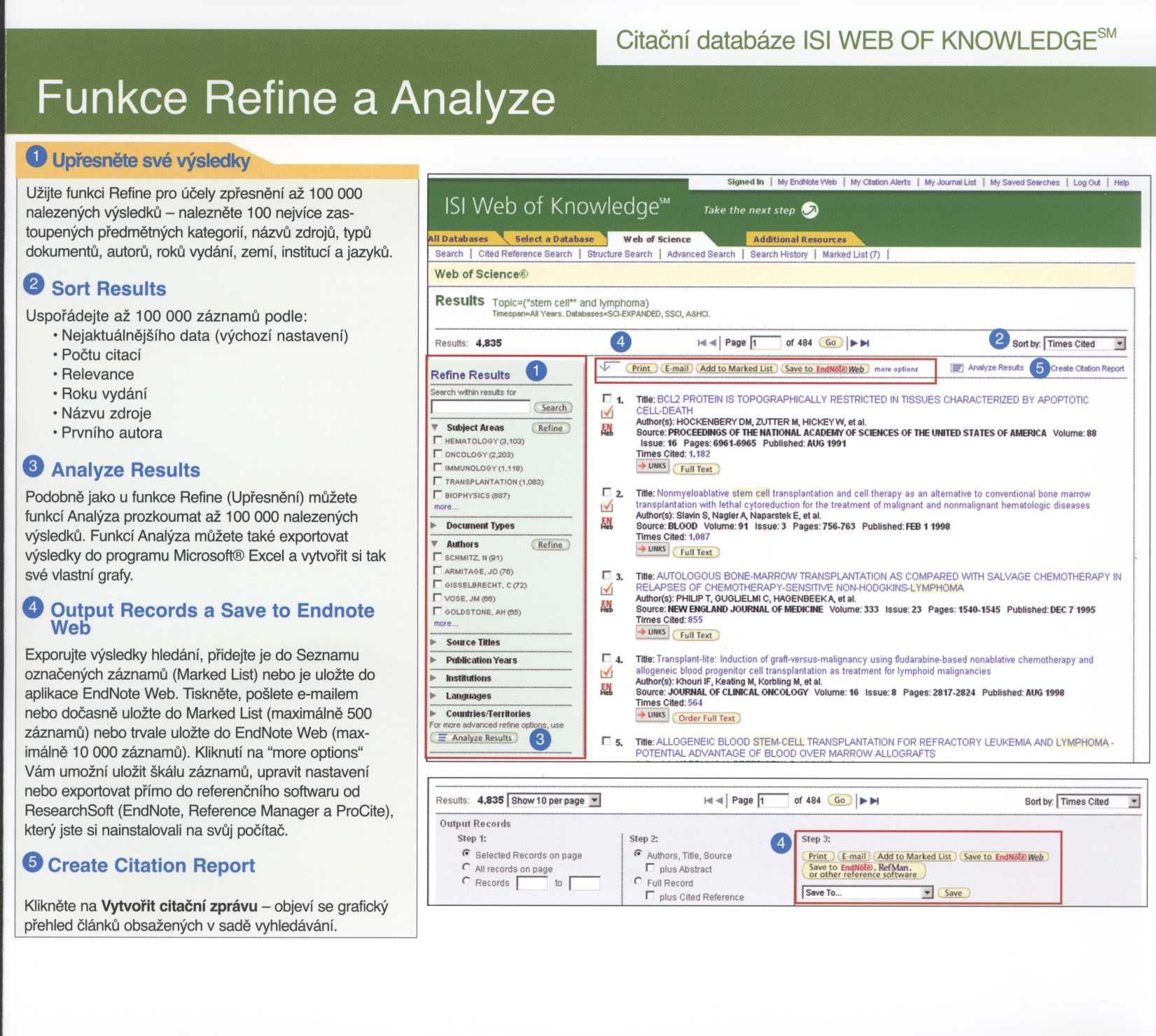Open the Cited Reference Search menu item
This screenshot has height=1036, width=1156.
coord(525,254)
